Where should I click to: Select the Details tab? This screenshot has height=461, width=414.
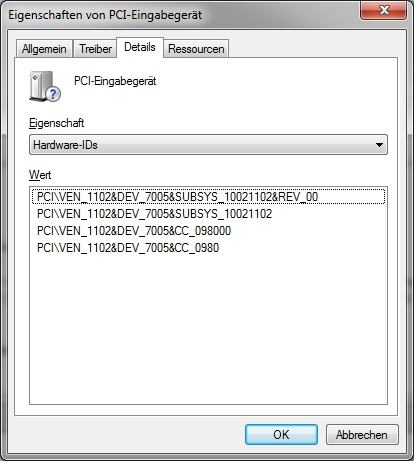pyautogui.click(x=140, y=47)
